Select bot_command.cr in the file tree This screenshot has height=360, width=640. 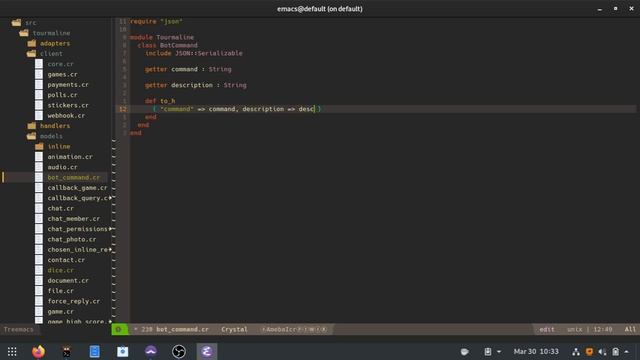[73, 177]
